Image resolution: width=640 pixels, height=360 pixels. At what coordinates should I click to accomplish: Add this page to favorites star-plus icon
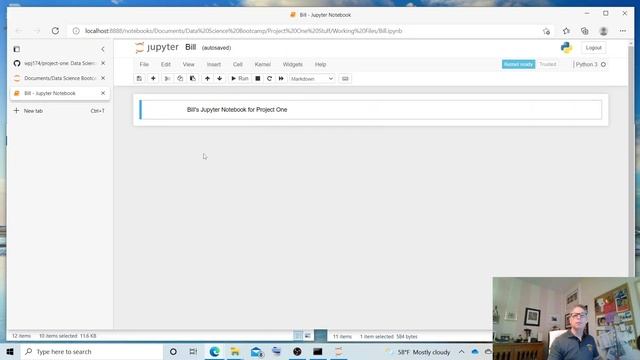coord(546,31)
